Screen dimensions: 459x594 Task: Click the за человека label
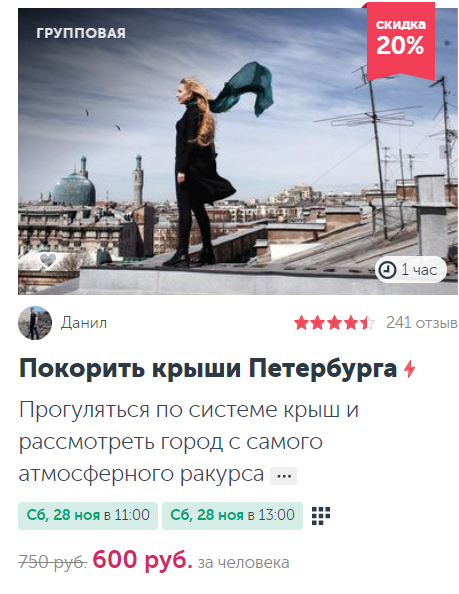coord(244,563)
